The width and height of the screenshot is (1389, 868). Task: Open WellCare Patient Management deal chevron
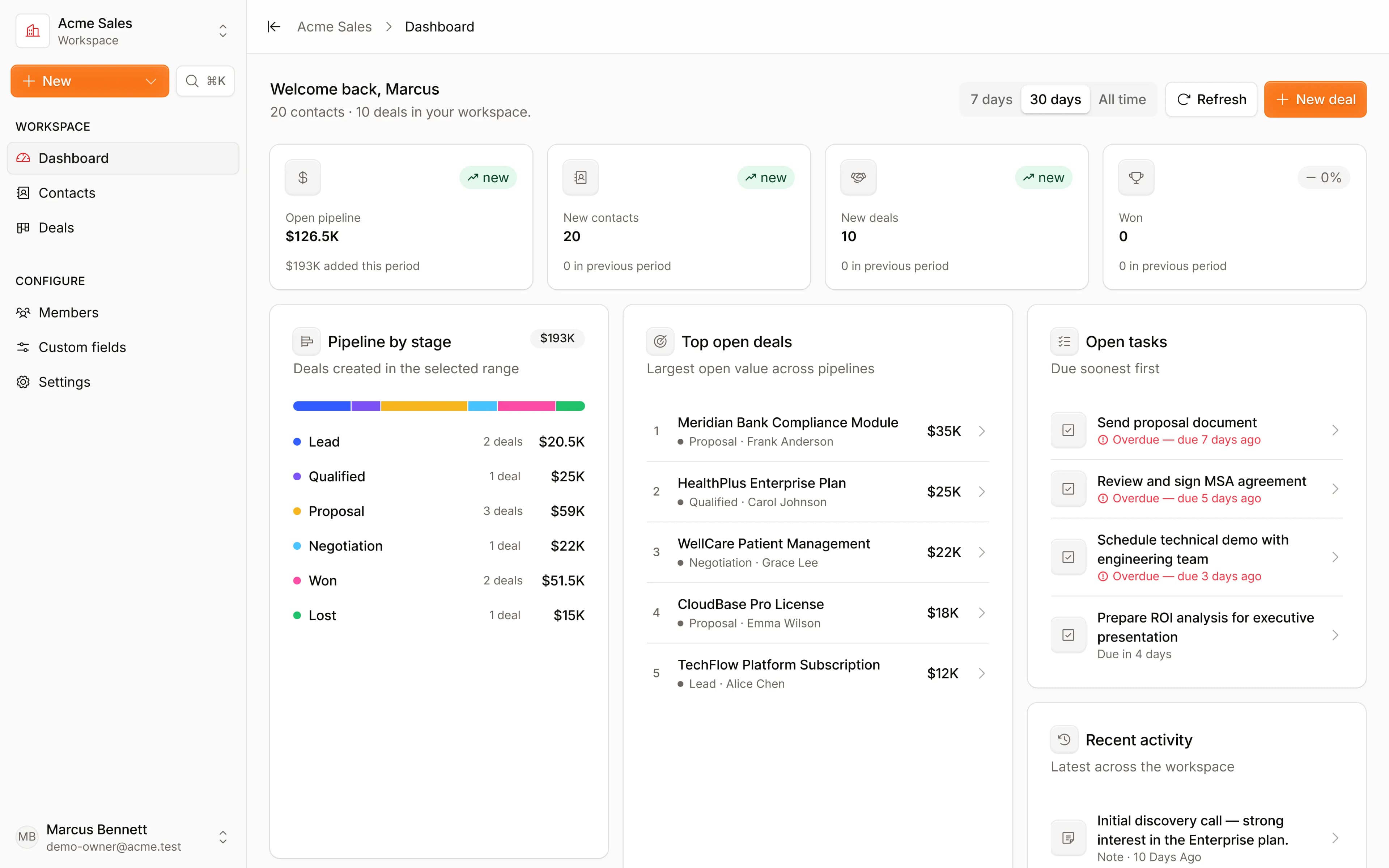(982, 552)
